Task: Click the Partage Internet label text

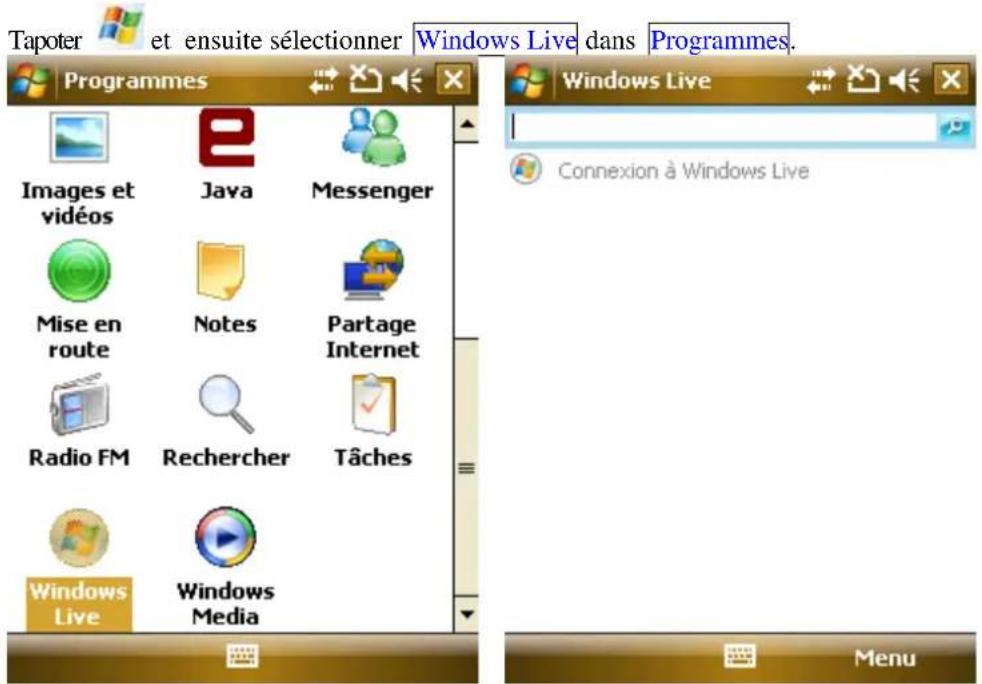Action: [x=373, y=337]
